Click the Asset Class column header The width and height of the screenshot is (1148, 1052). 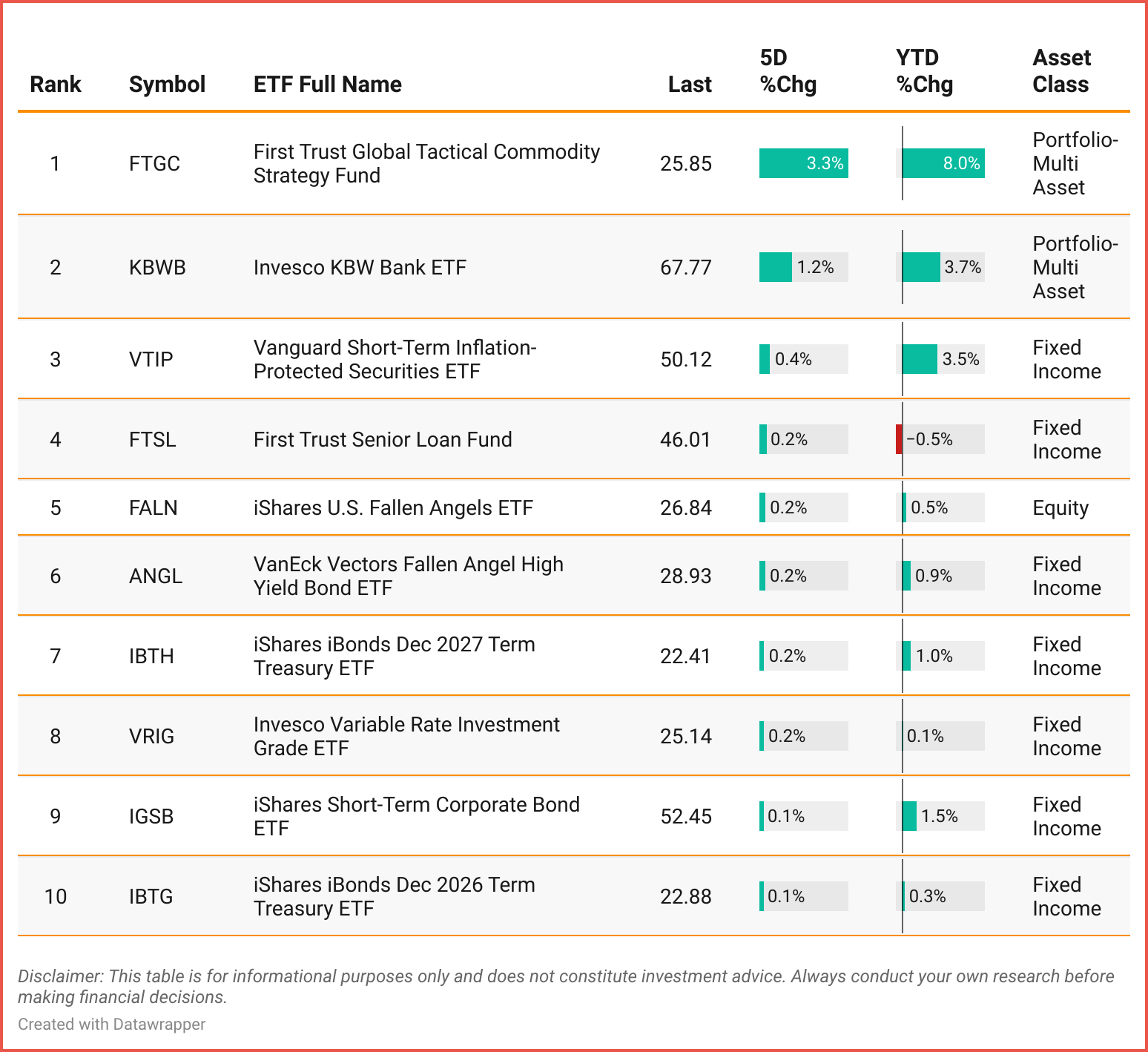pos(1060,71)
